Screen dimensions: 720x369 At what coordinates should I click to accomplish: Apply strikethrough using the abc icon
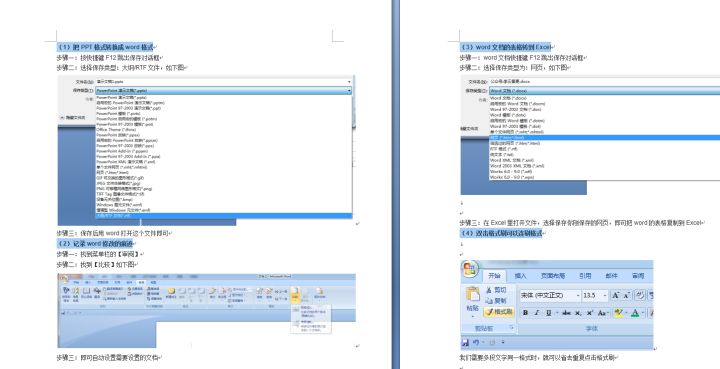(566, 313)
